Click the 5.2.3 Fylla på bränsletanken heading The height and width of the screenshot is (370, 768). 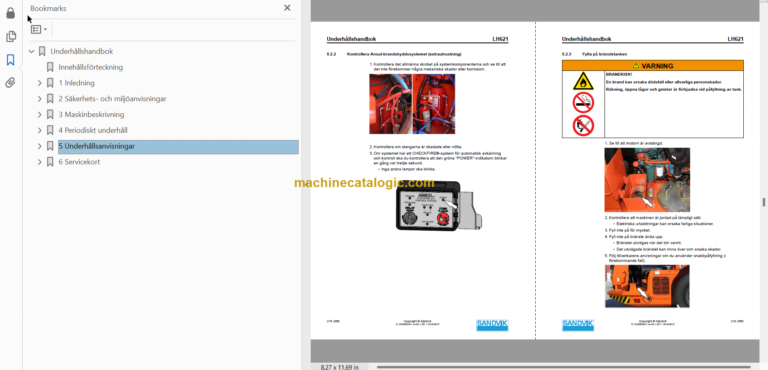click(x=595, y=54)
